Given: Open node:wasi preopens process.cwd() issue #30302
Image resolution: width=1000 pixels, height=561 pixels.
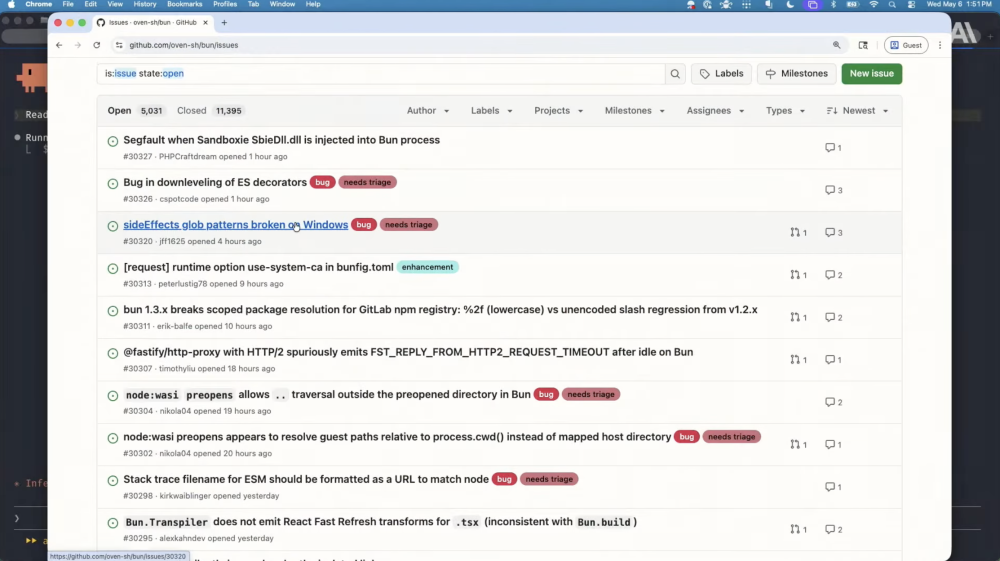Looking at the screenshot, I should [397, 437].
